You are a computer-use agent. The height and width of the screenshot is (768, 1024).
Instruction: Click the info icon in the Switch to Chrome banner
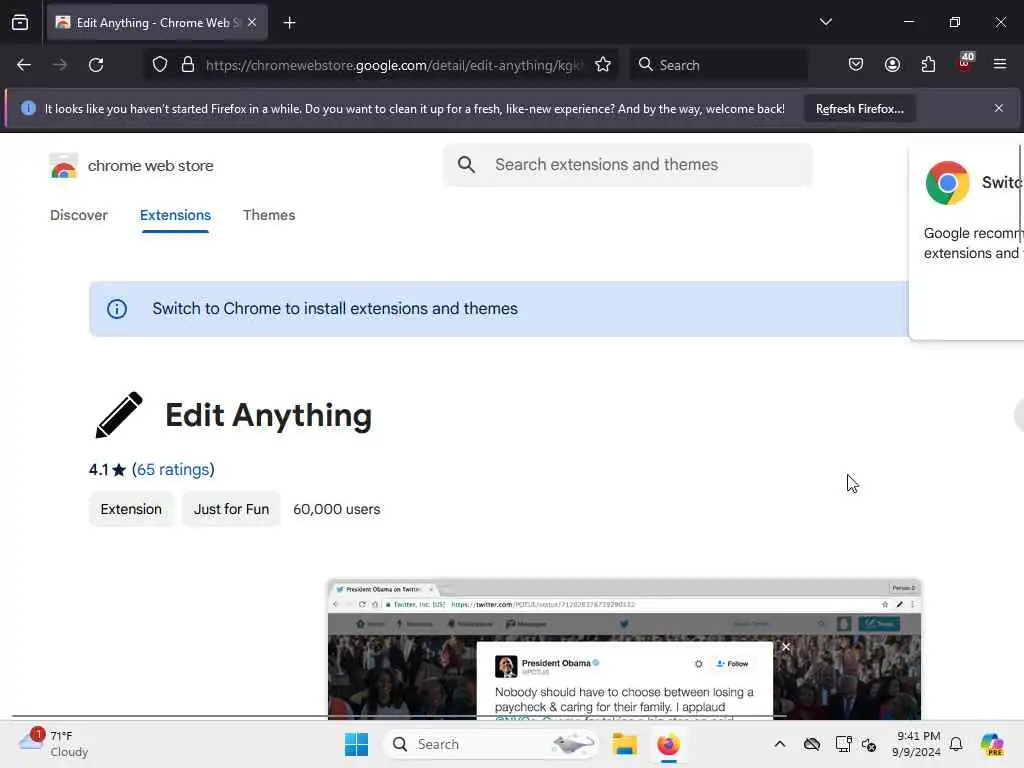tap(117, 309)
